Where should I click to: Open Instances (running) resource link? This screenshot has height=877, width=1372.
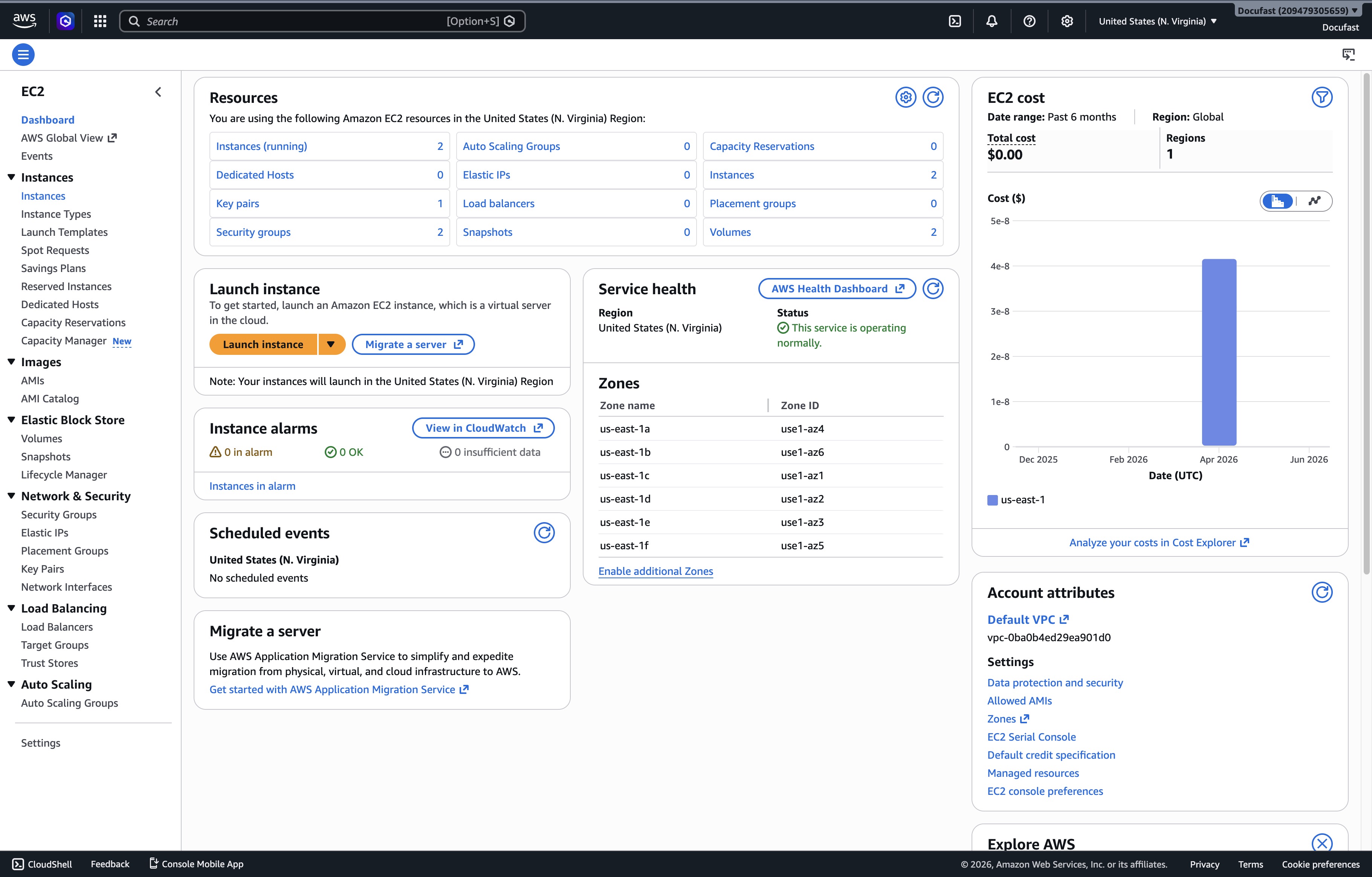[261, 147]
